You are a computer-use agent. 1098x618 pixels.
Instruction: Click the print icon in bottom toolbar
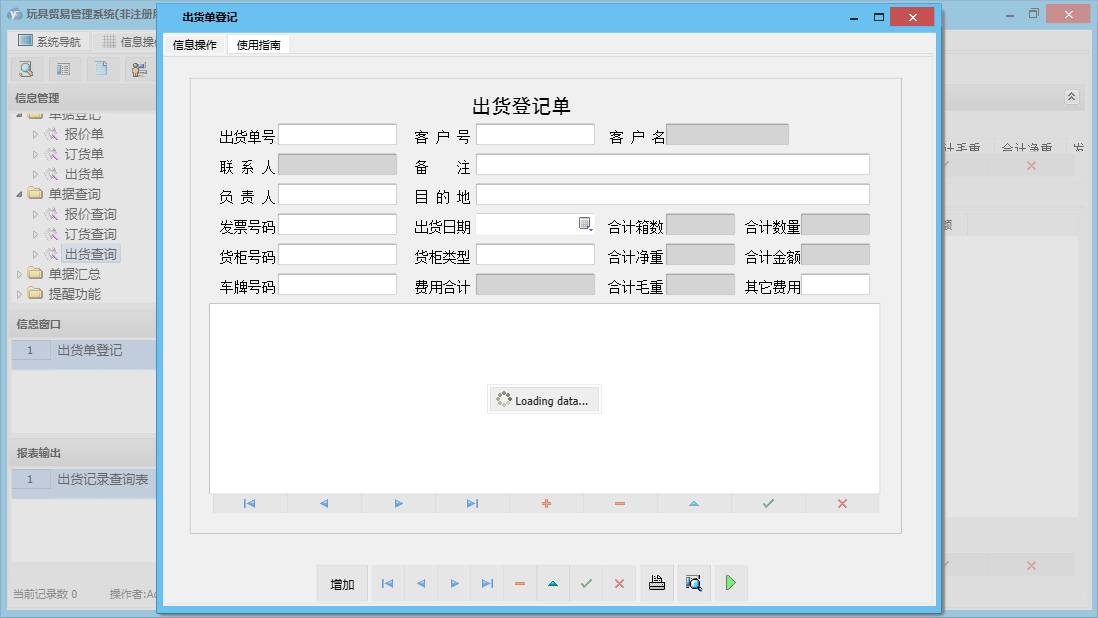point(657,584)
